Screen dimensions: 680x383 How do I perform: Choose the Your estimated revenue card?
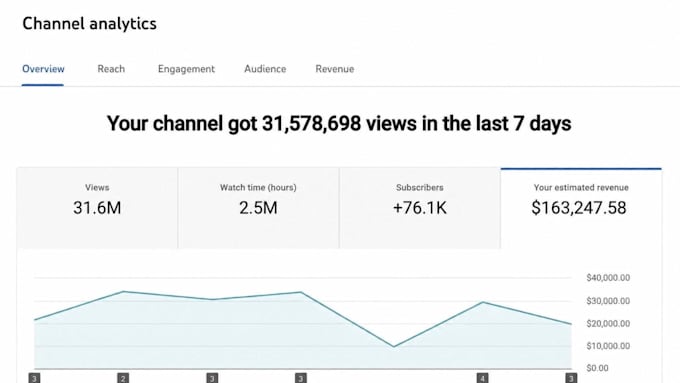click(581, 208)
